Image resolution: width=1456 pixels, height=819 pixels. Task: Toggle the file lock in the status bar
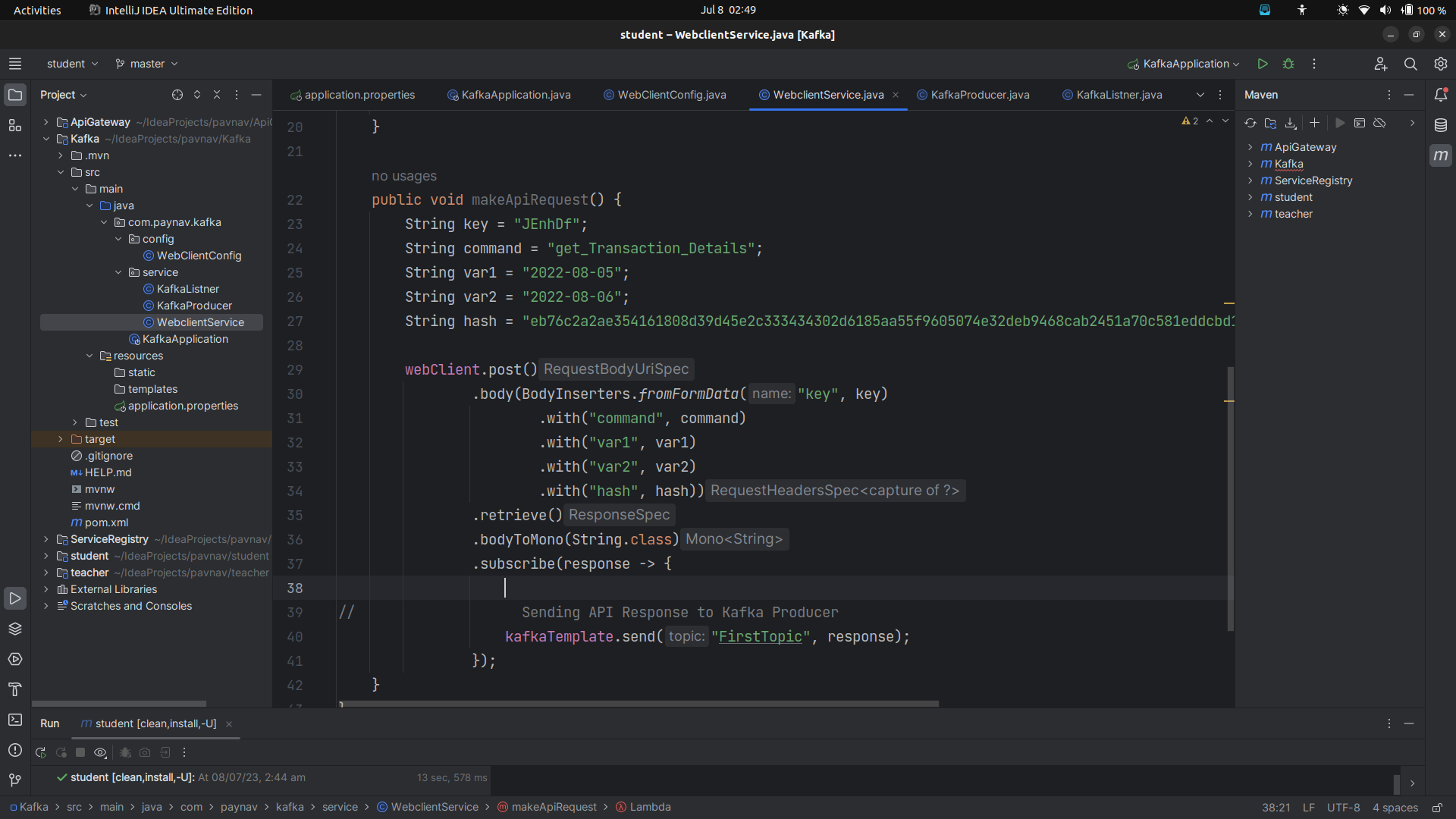coord(1439,807)
